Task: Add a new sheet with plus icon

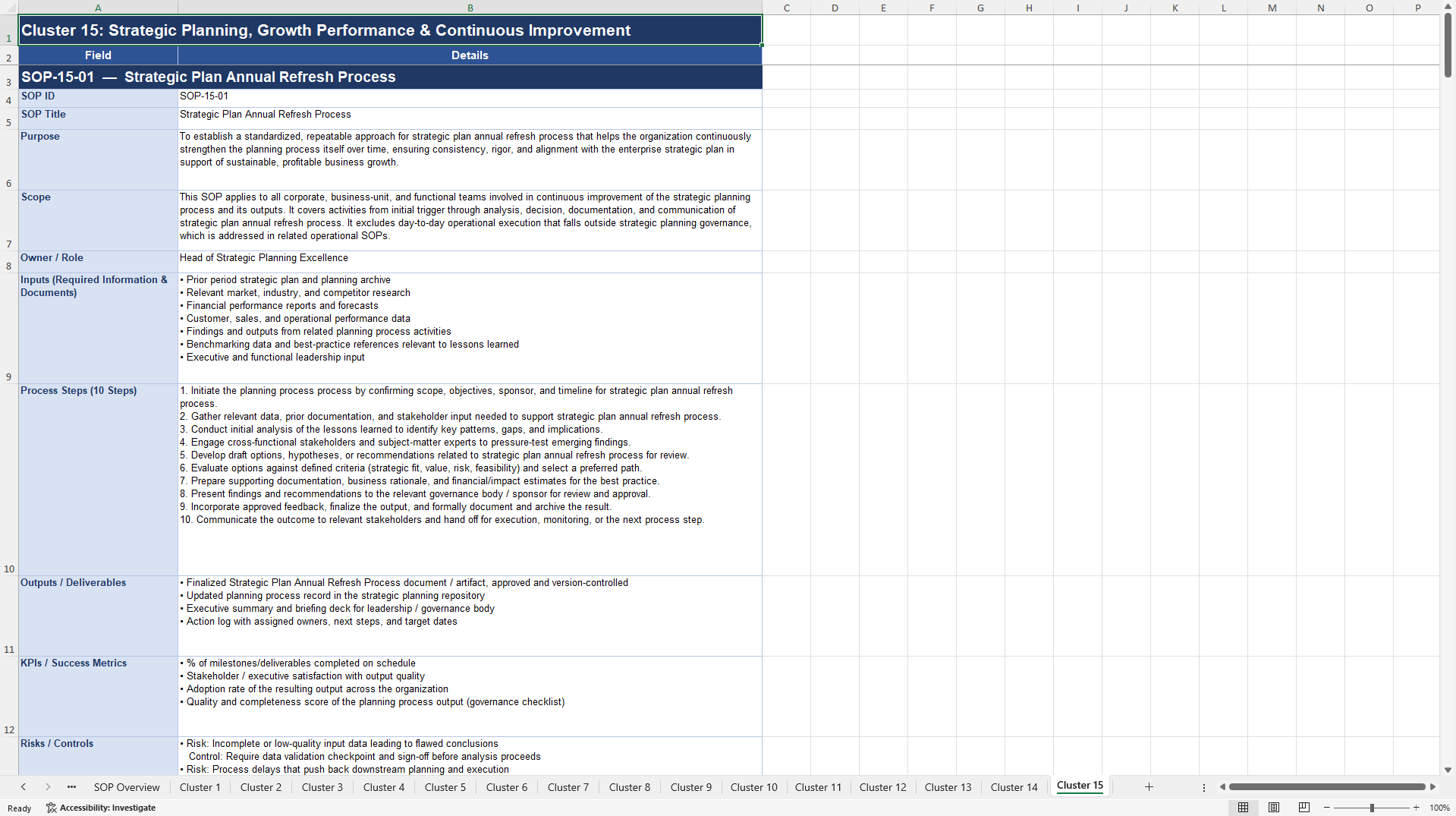Action: coord(1149,787)
